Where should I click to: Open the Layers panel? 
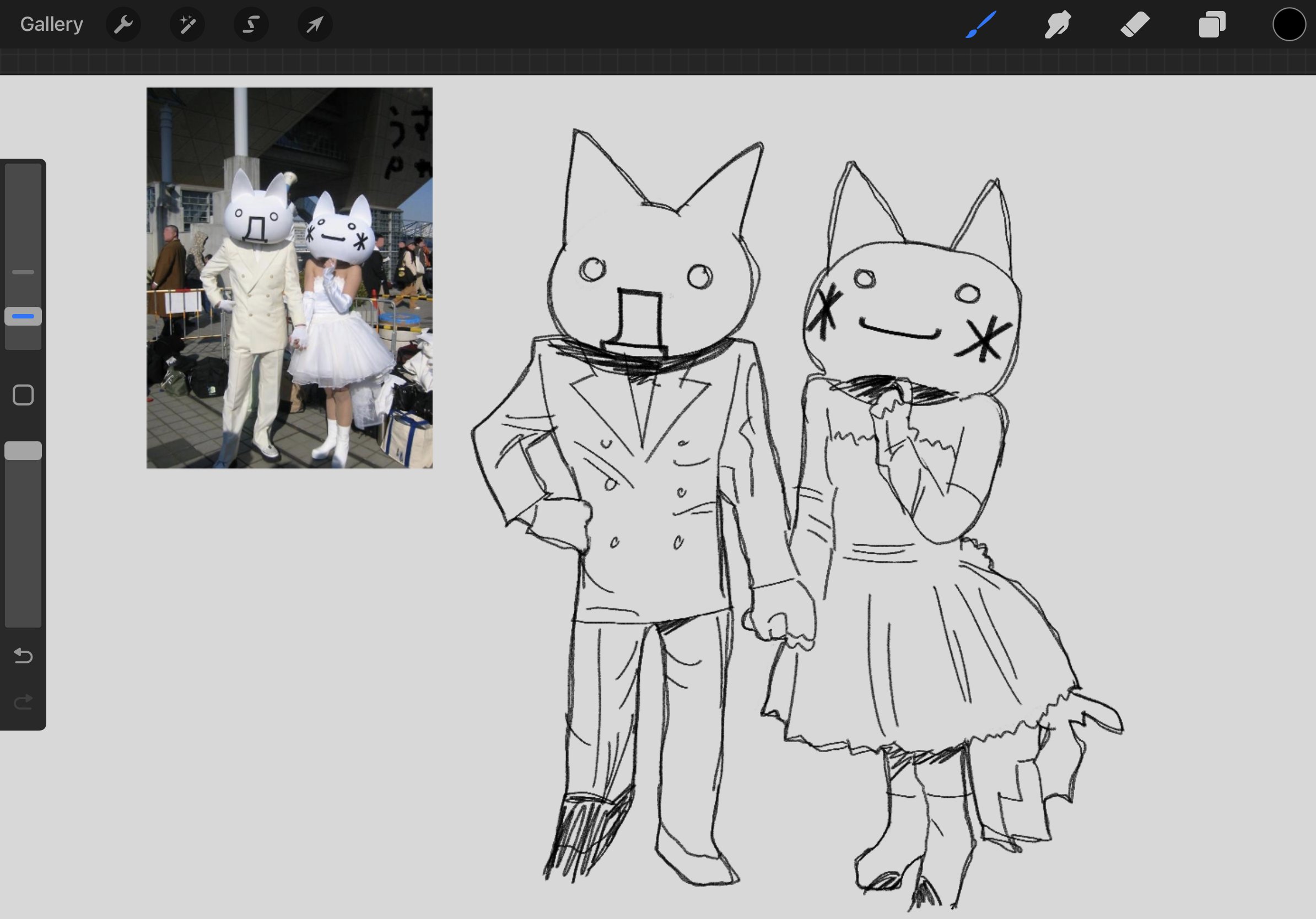[1212, 25]
